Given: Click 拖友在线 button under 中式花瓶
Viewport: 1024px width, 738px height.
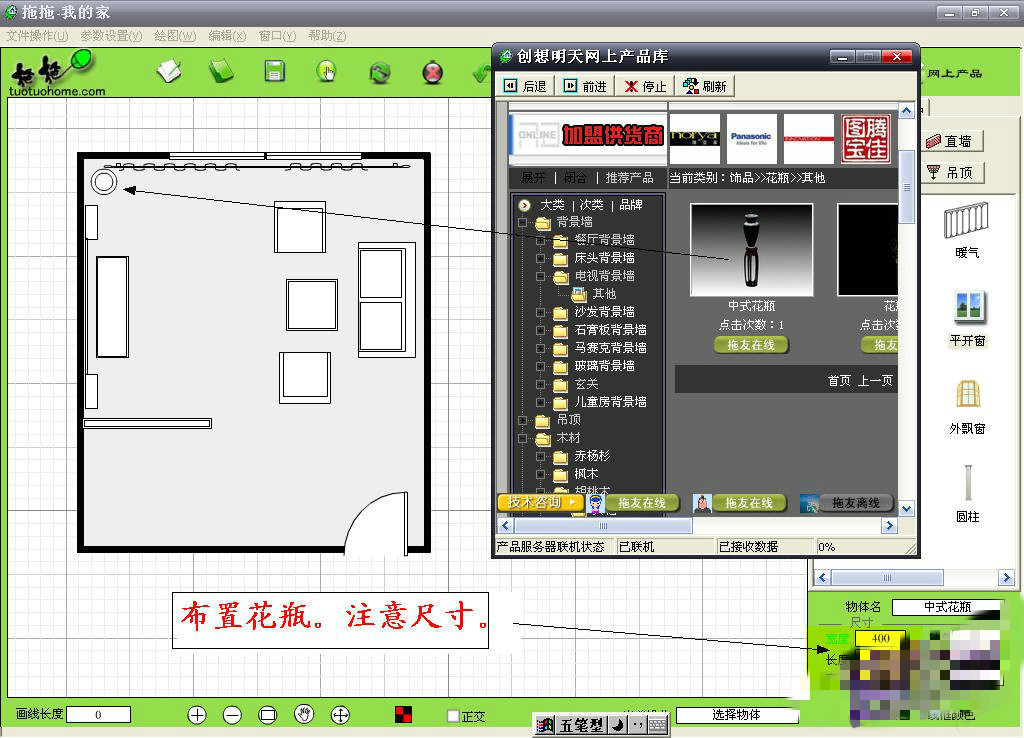Looking at the screenshot, I should pos(751,345).
